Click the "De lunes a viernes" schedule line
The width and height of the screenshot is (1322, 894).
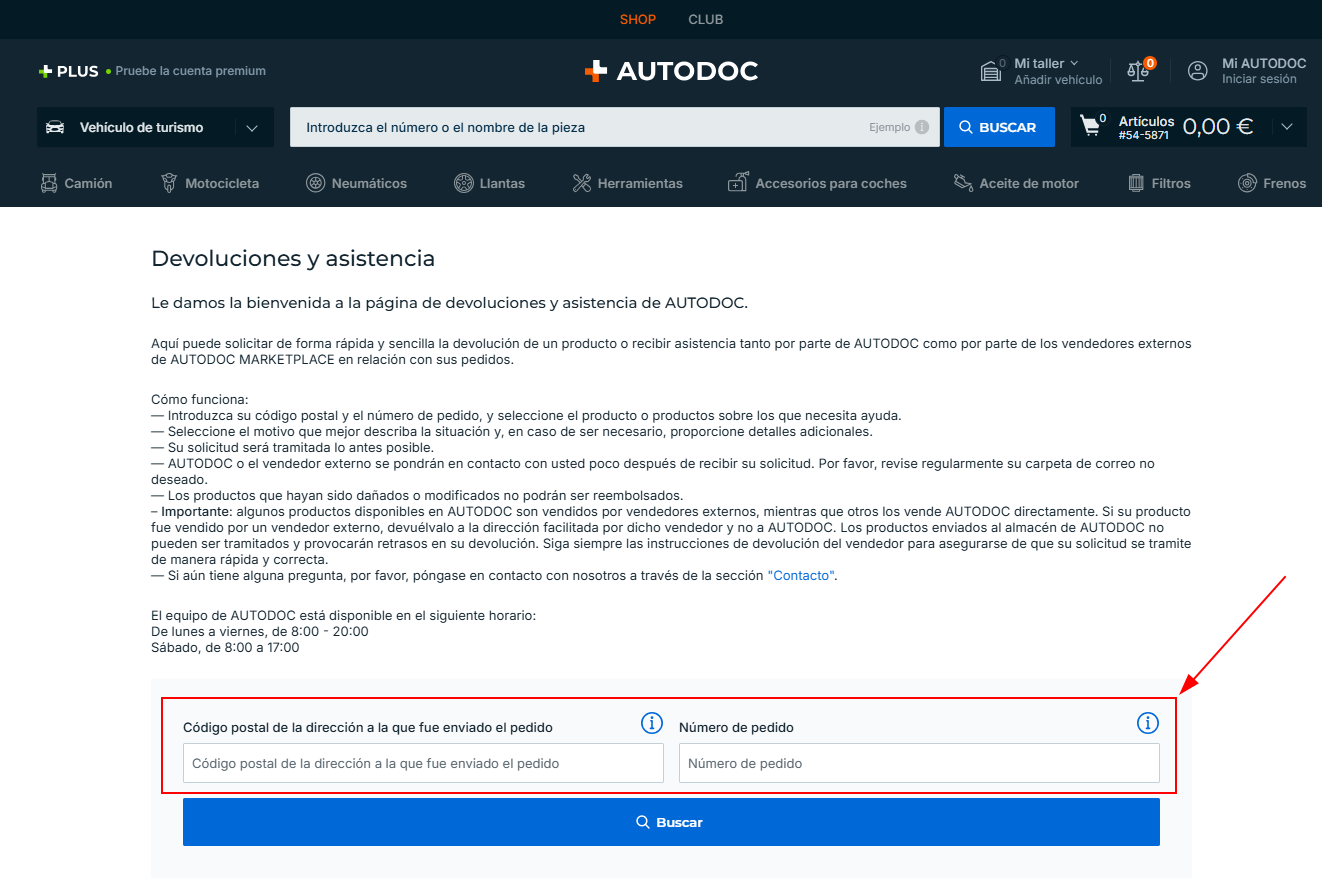pos(260,632)
